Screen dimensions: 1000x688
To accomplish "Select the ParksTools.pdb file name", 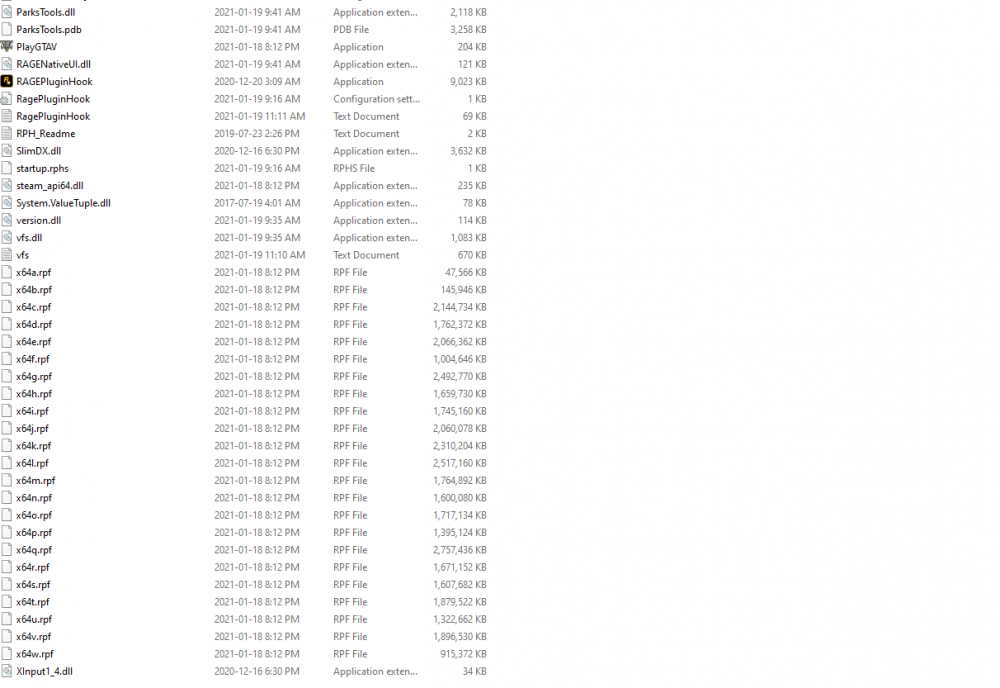I will (x=48, y=29).
